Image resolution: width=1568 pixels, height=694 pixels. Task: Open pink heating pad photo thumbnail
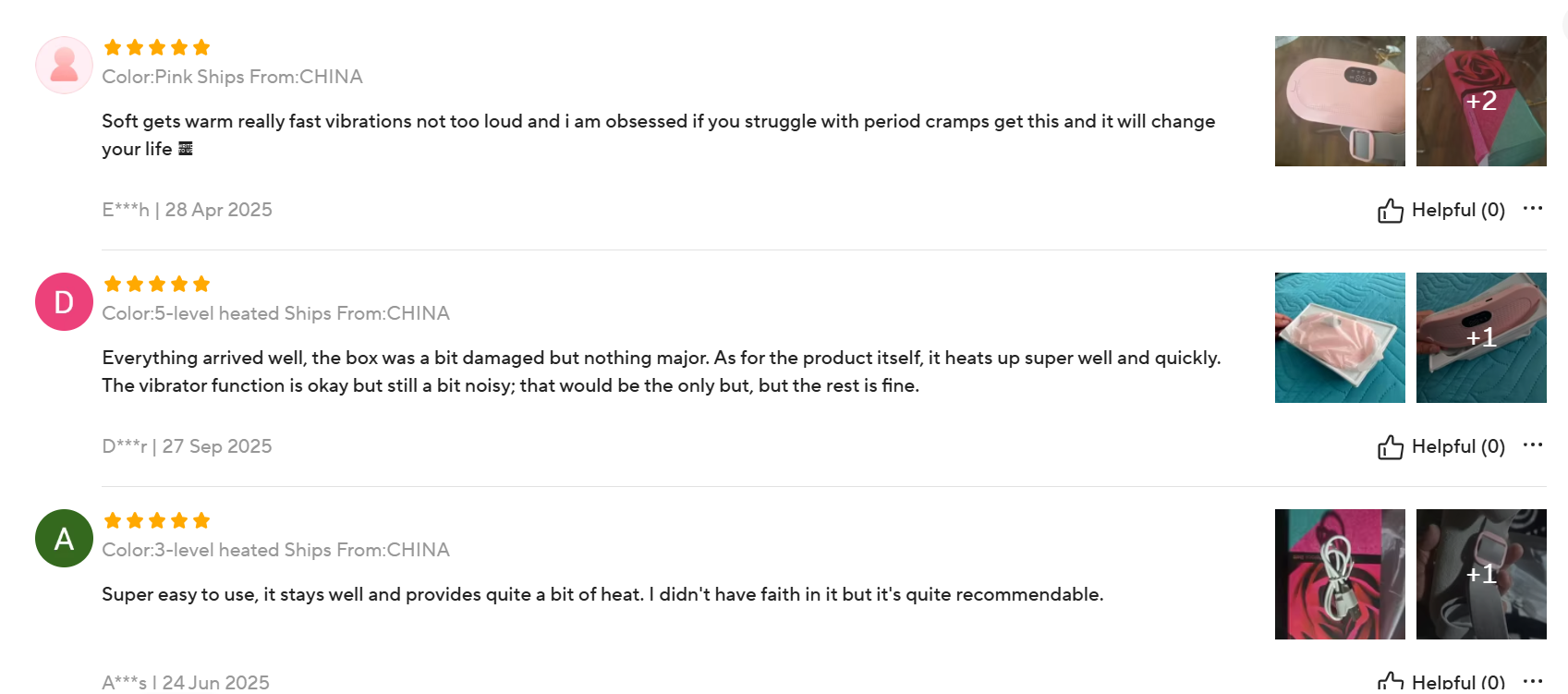(1340, 102)
